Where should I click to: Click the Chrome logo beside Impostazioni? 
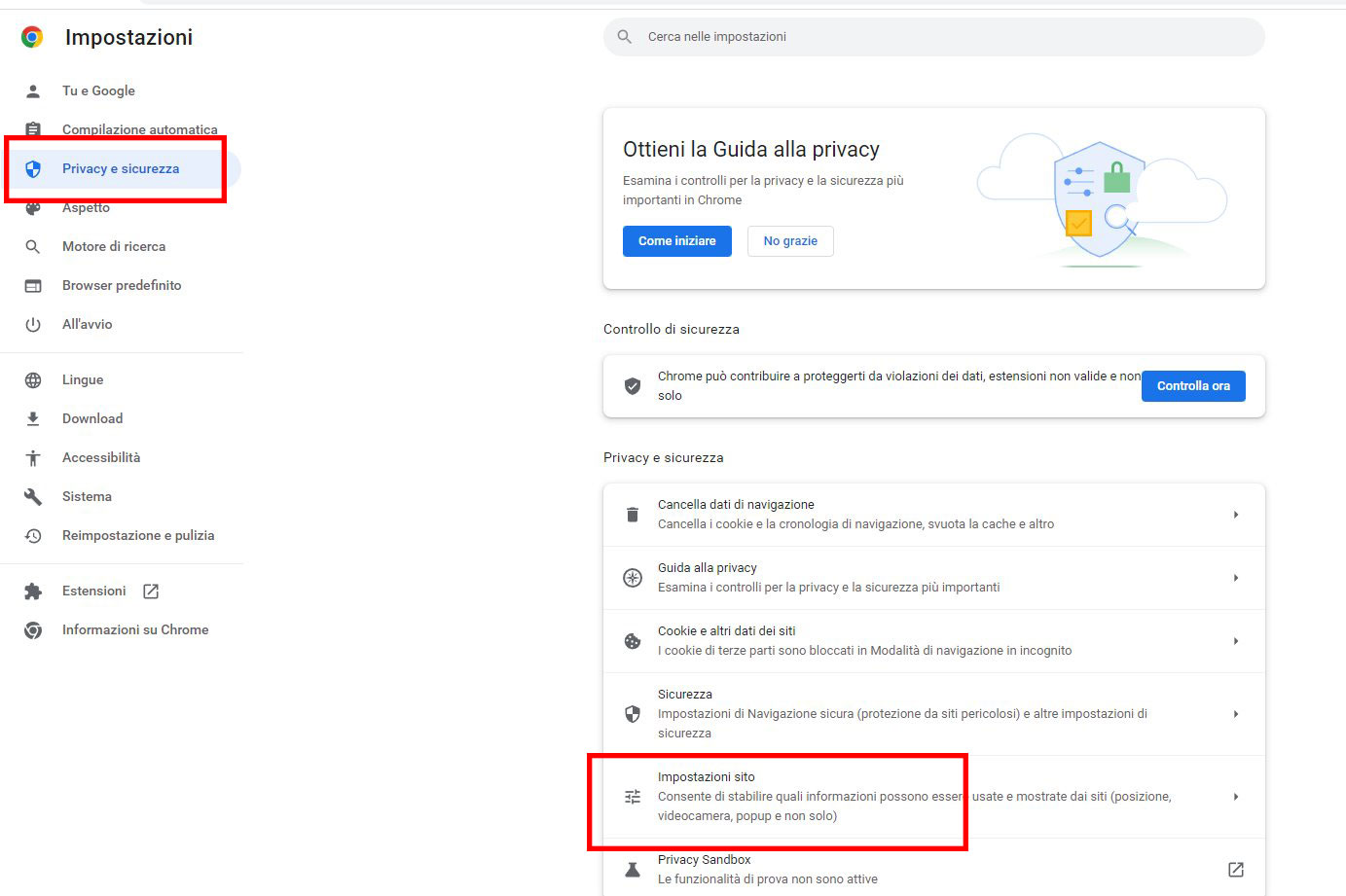pos(32,37)
